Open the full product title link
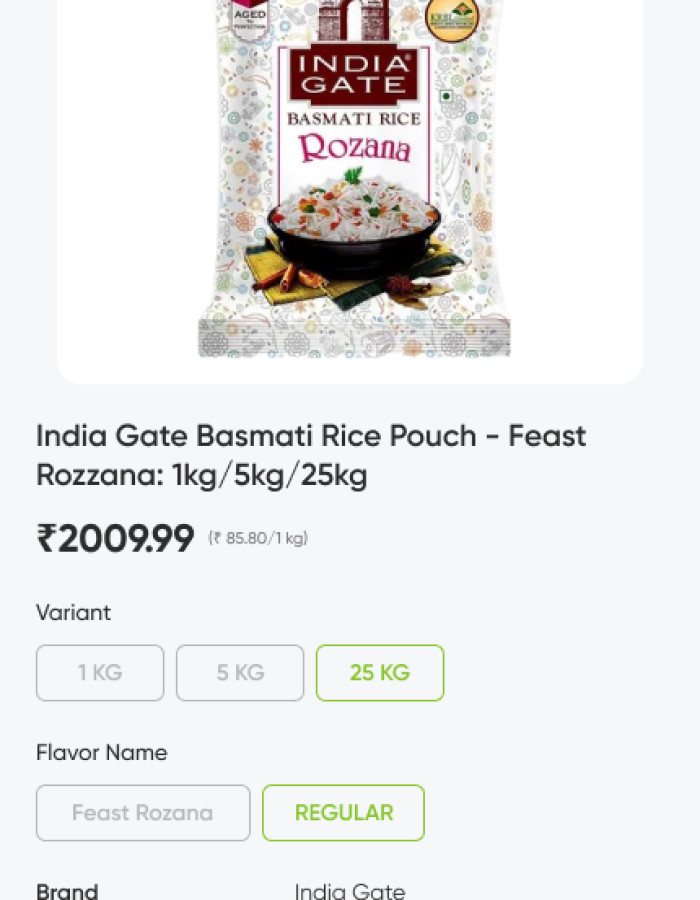 click(311, 455)
